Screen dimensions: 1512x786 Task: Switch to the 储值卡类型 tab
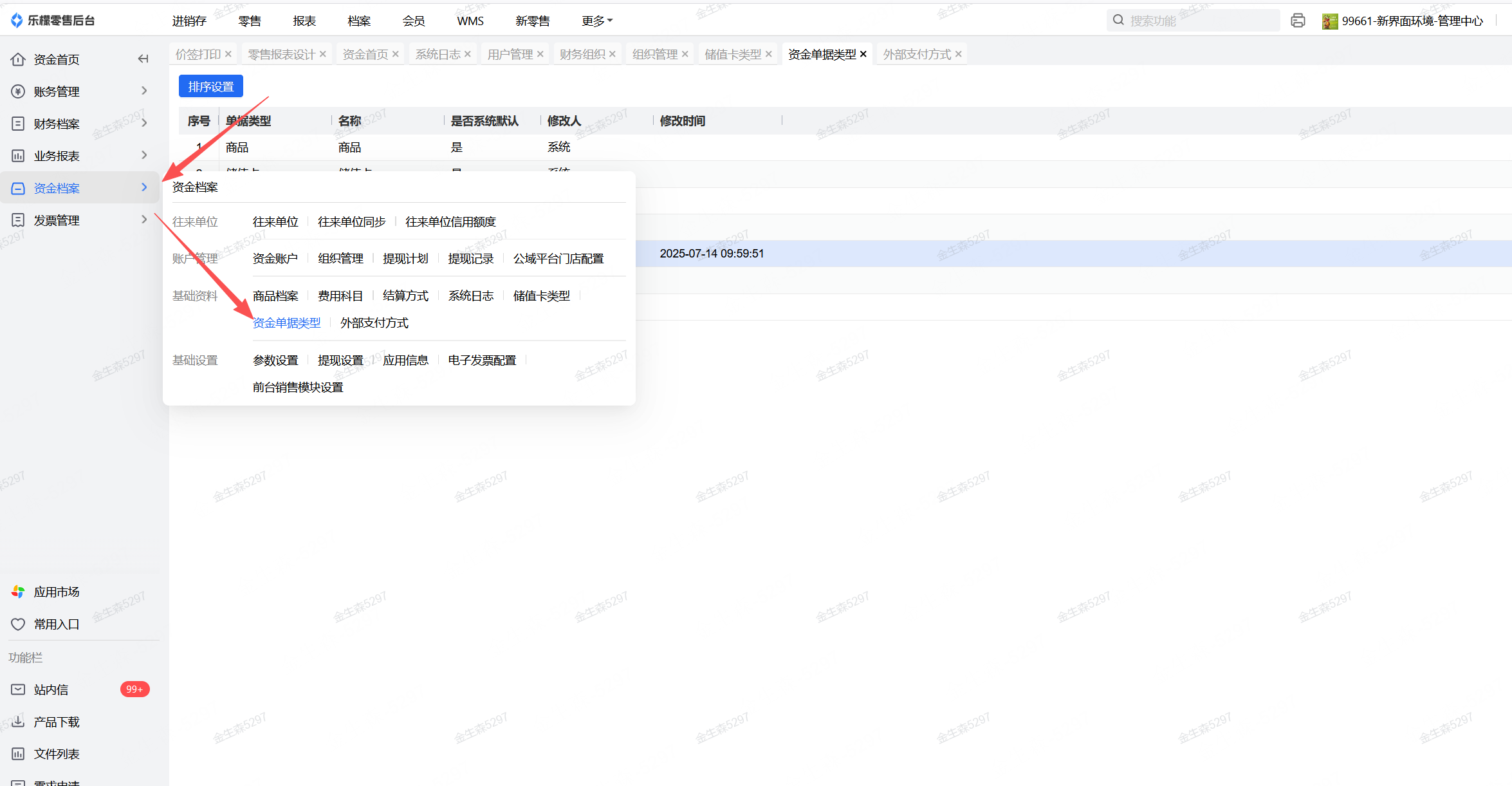(732, 54)
